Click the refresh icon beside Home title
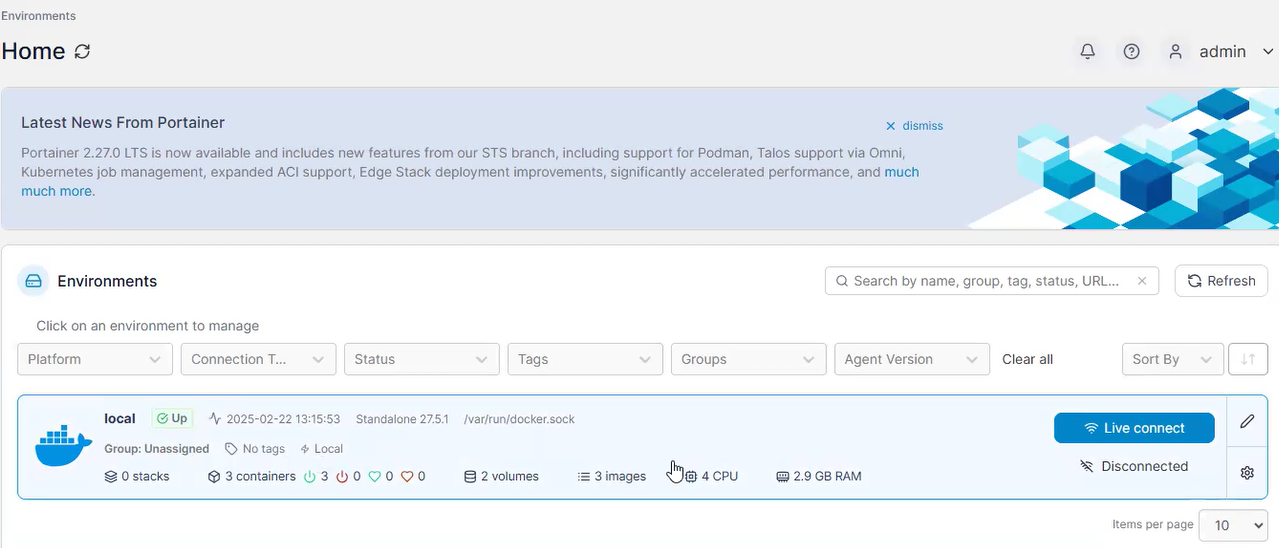 [x=82, y=51]
